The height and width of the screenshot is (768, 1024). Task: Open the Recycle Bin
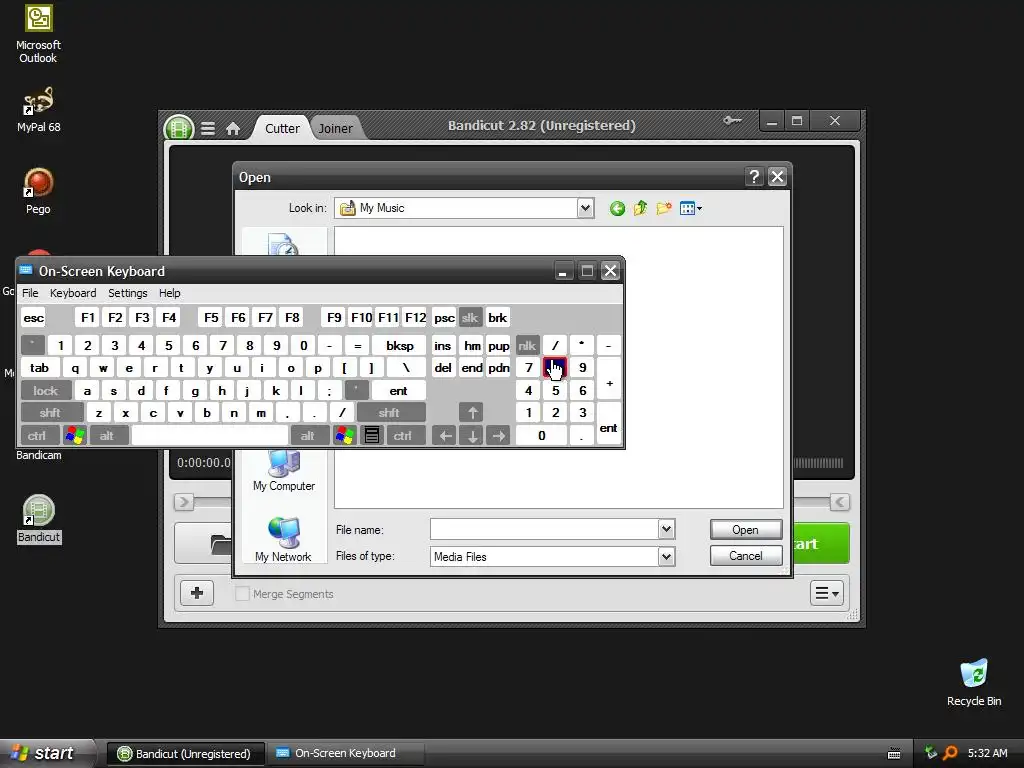(974, 683)
